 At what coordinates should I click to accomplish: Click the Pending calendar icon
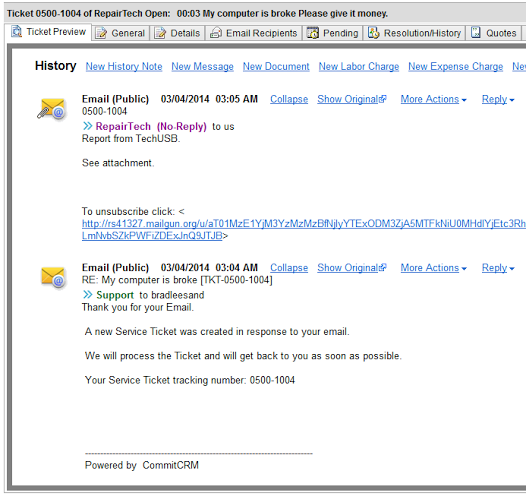pyautogui.click(x=313, y=33)
